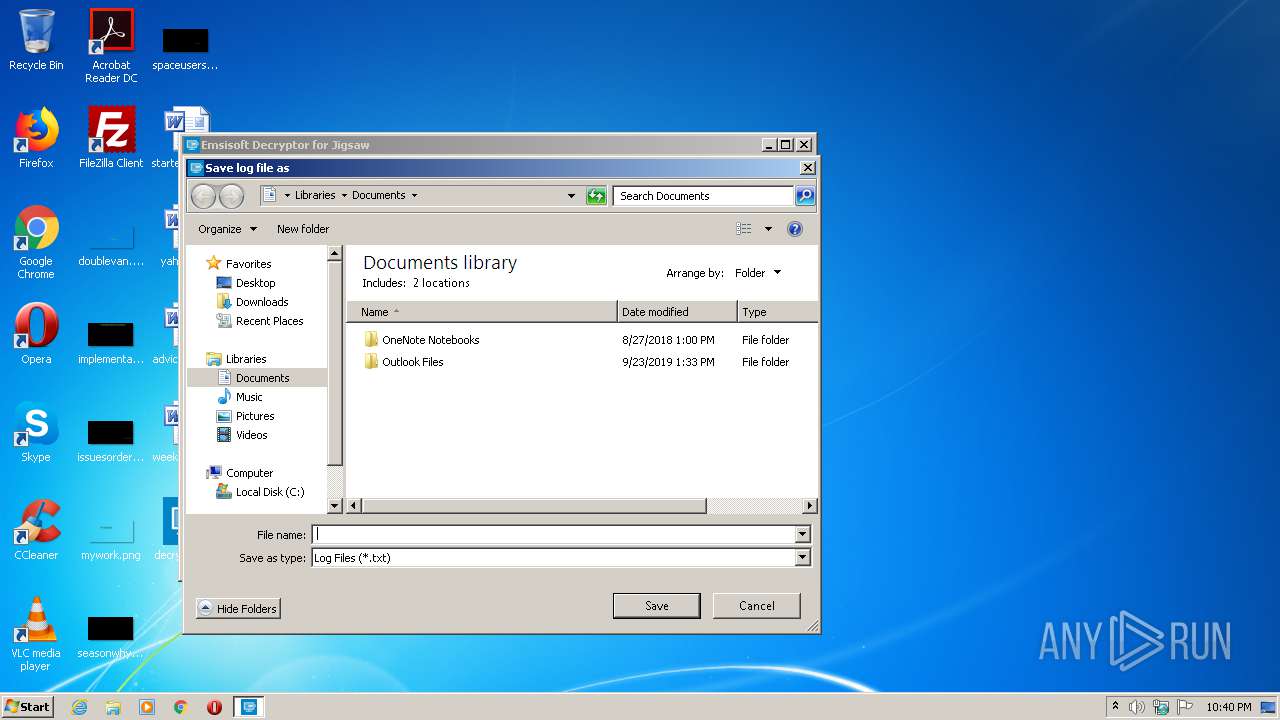Click Emsisoft Decryptor taskbar button

point(249,707)
